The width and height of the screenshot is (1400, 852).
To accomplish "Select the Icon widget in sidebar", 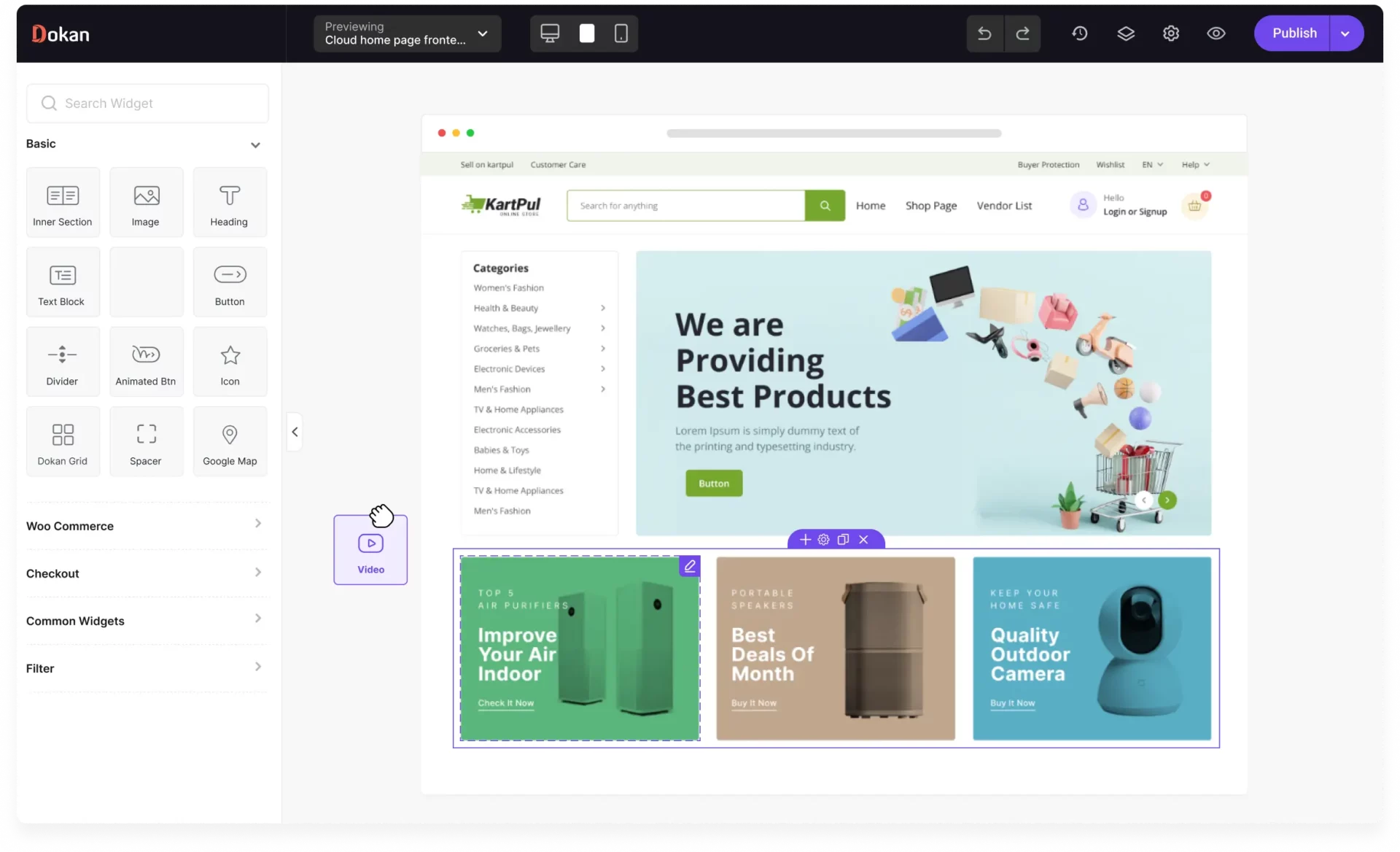I will point(229,361).
